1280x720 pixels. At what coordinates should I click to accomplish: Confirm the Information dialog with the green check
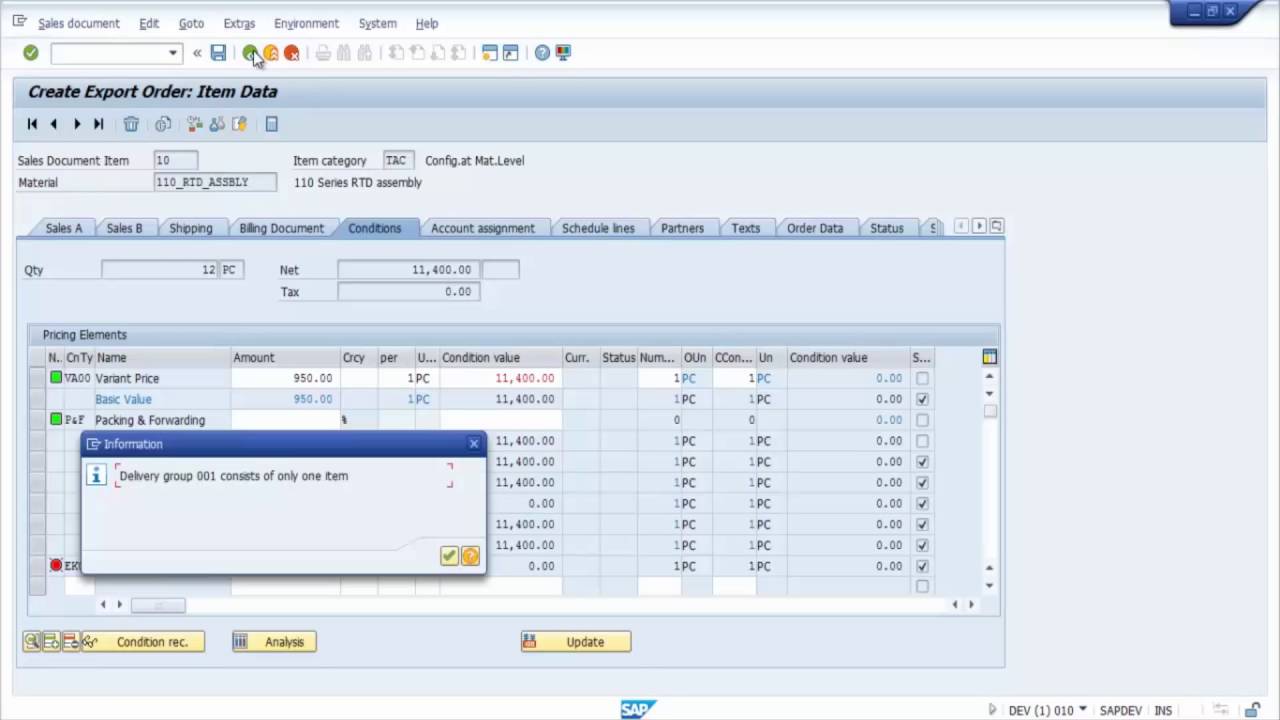tap(449, 556)
